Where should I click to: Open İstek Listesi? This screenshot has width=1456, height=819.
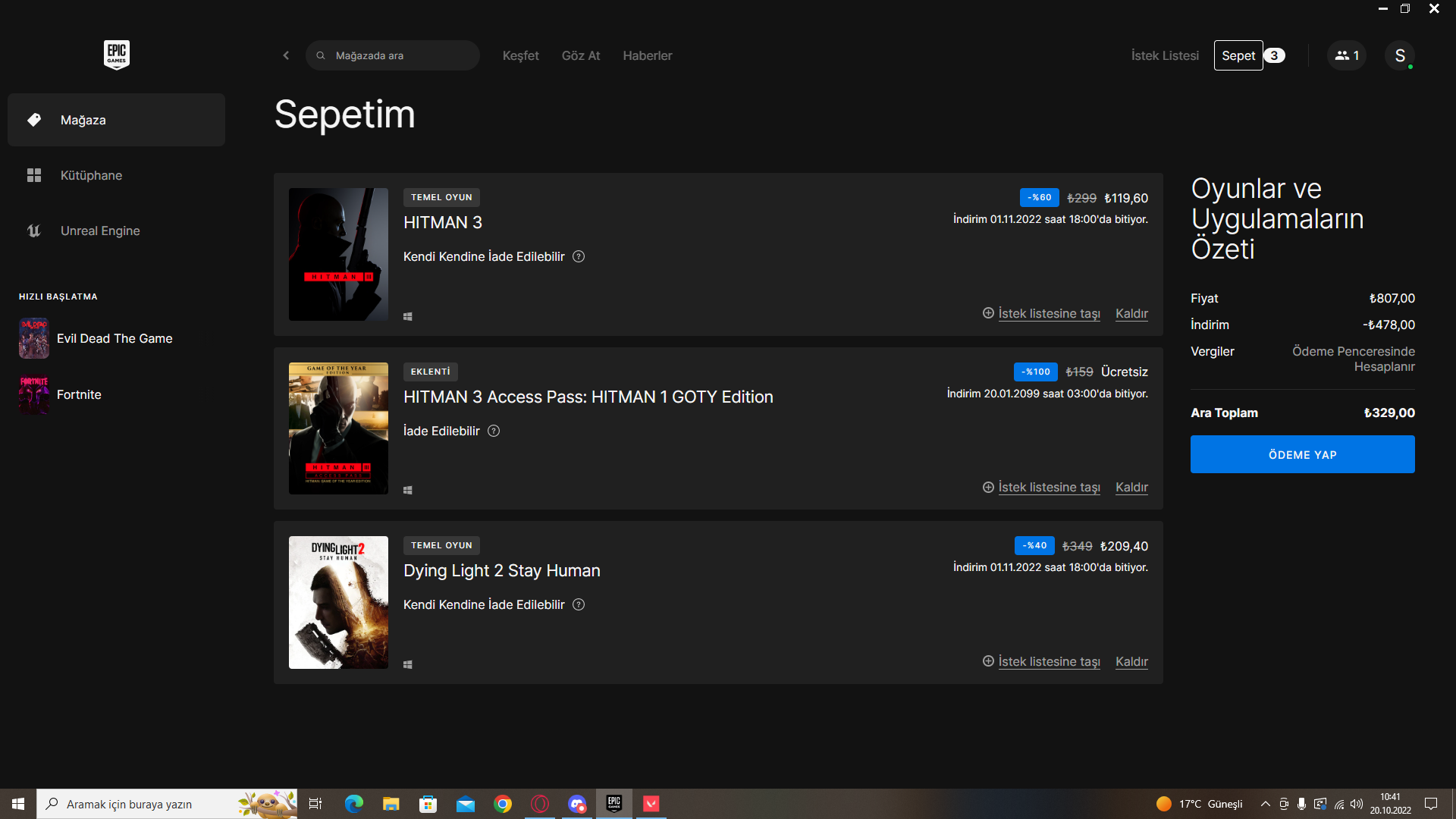(1165, 55)
